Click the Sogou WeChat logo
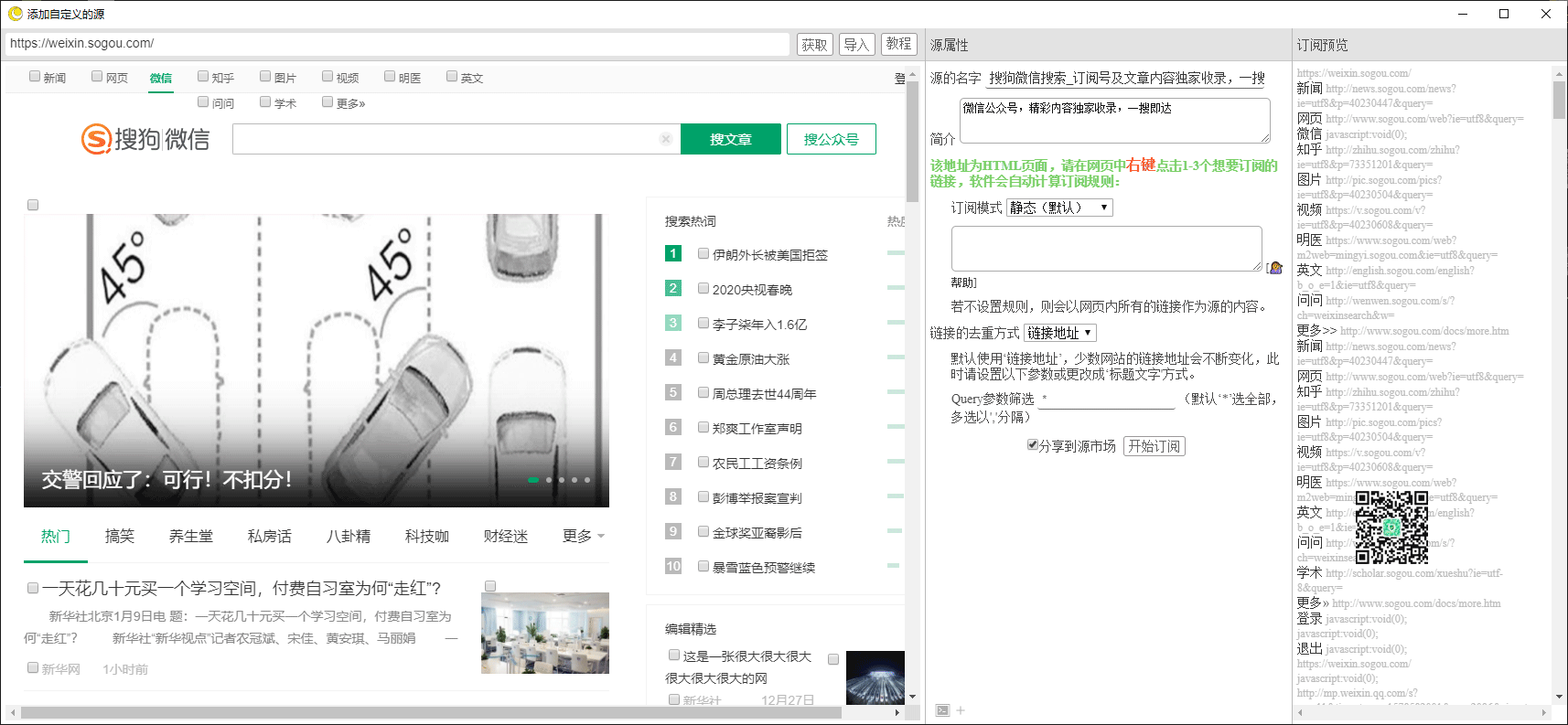Image resolution: width=1568 pixels, height=725 pixels. (x=145, y=139)
